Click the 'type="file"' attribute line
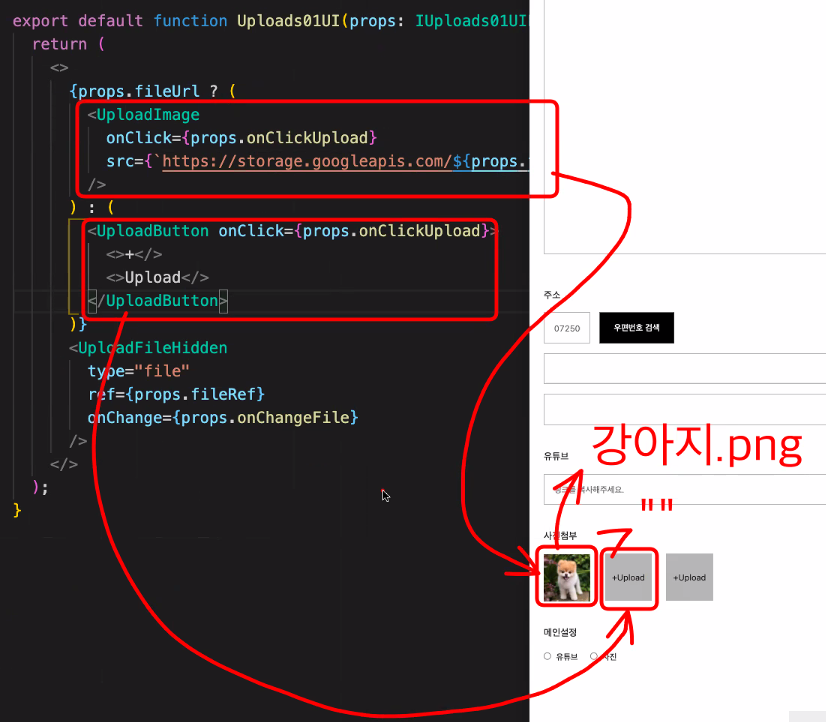 click(x=139, y=371)
